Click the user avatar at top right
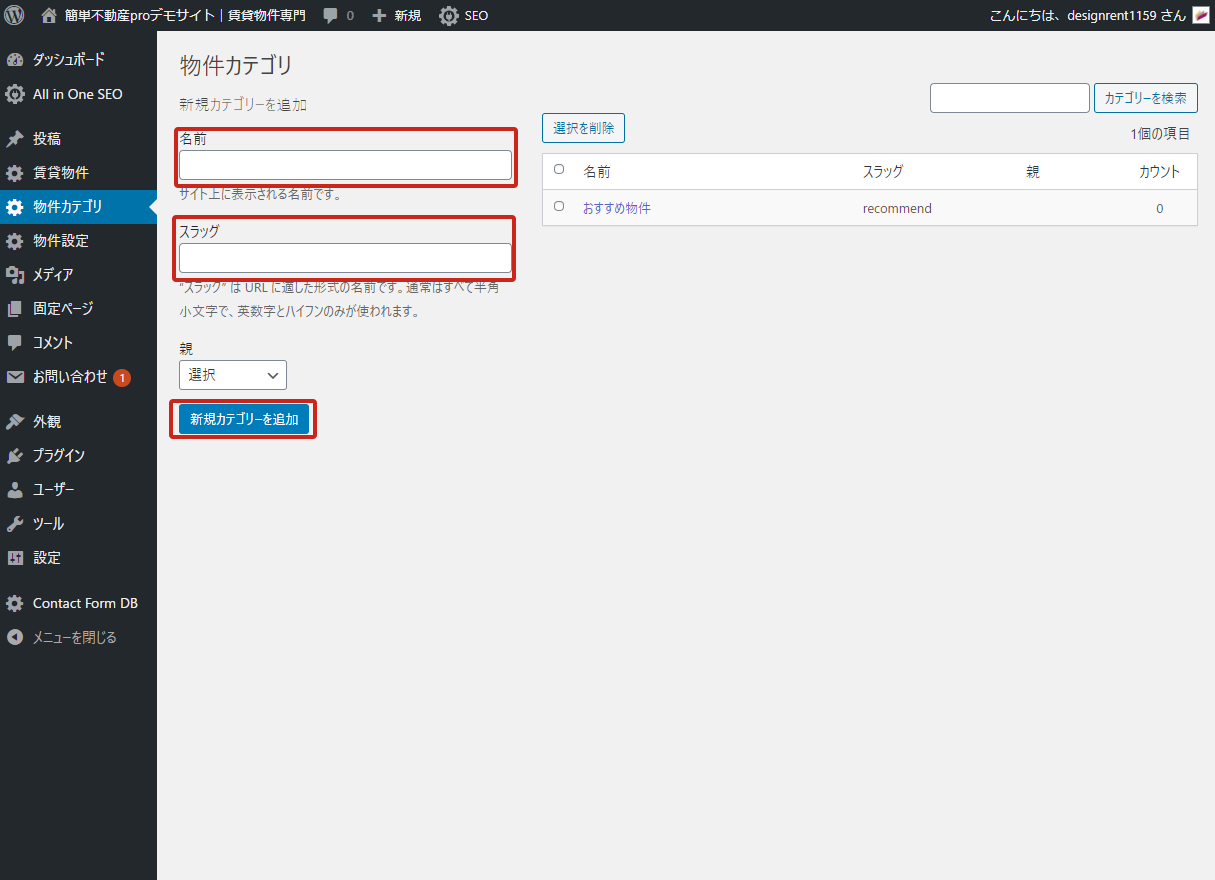This screenshot has width=1215, height=880. coord(1201,15)
